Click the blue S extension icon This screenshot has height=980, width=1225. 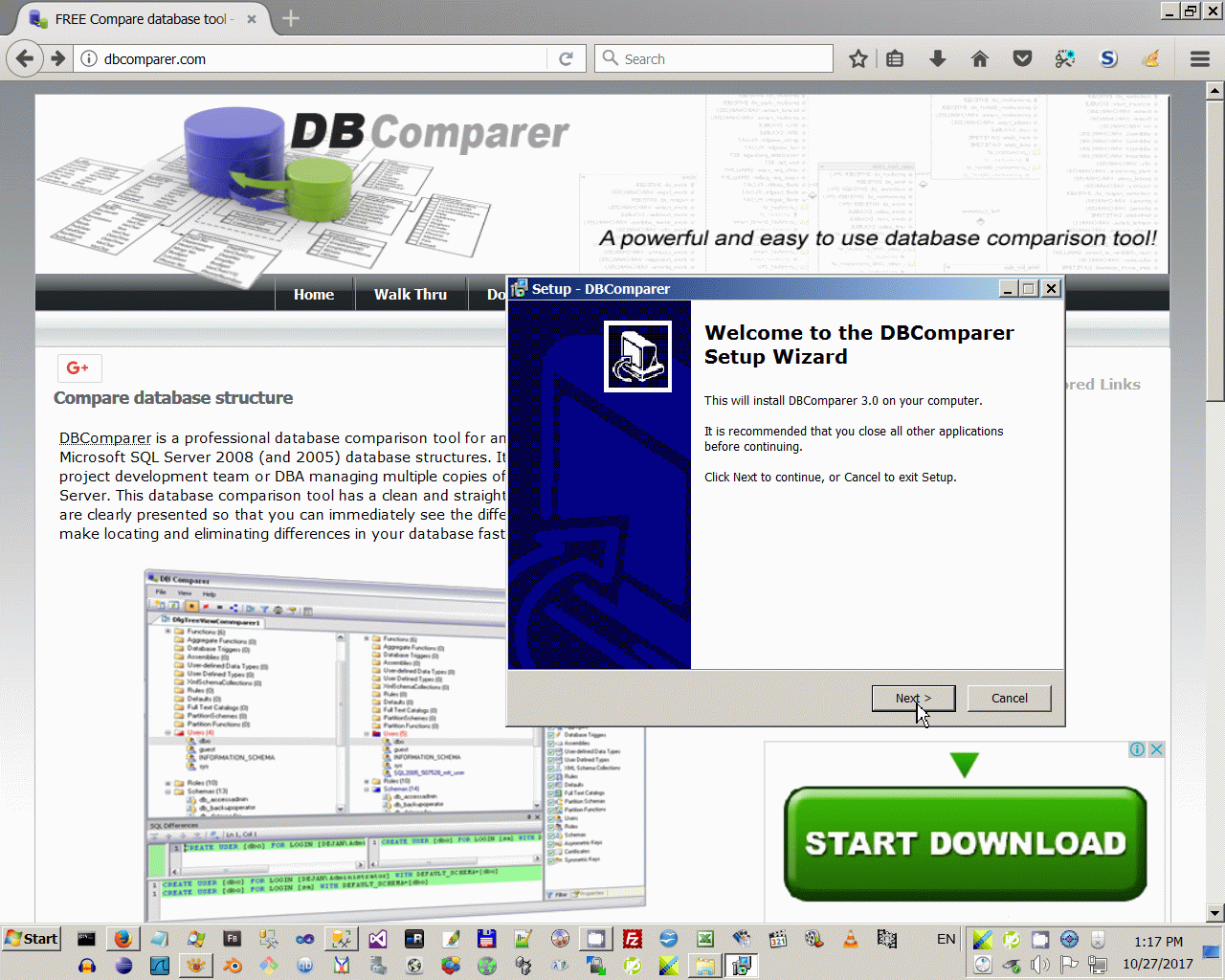pyautogui.click(x=1108, y=58)
